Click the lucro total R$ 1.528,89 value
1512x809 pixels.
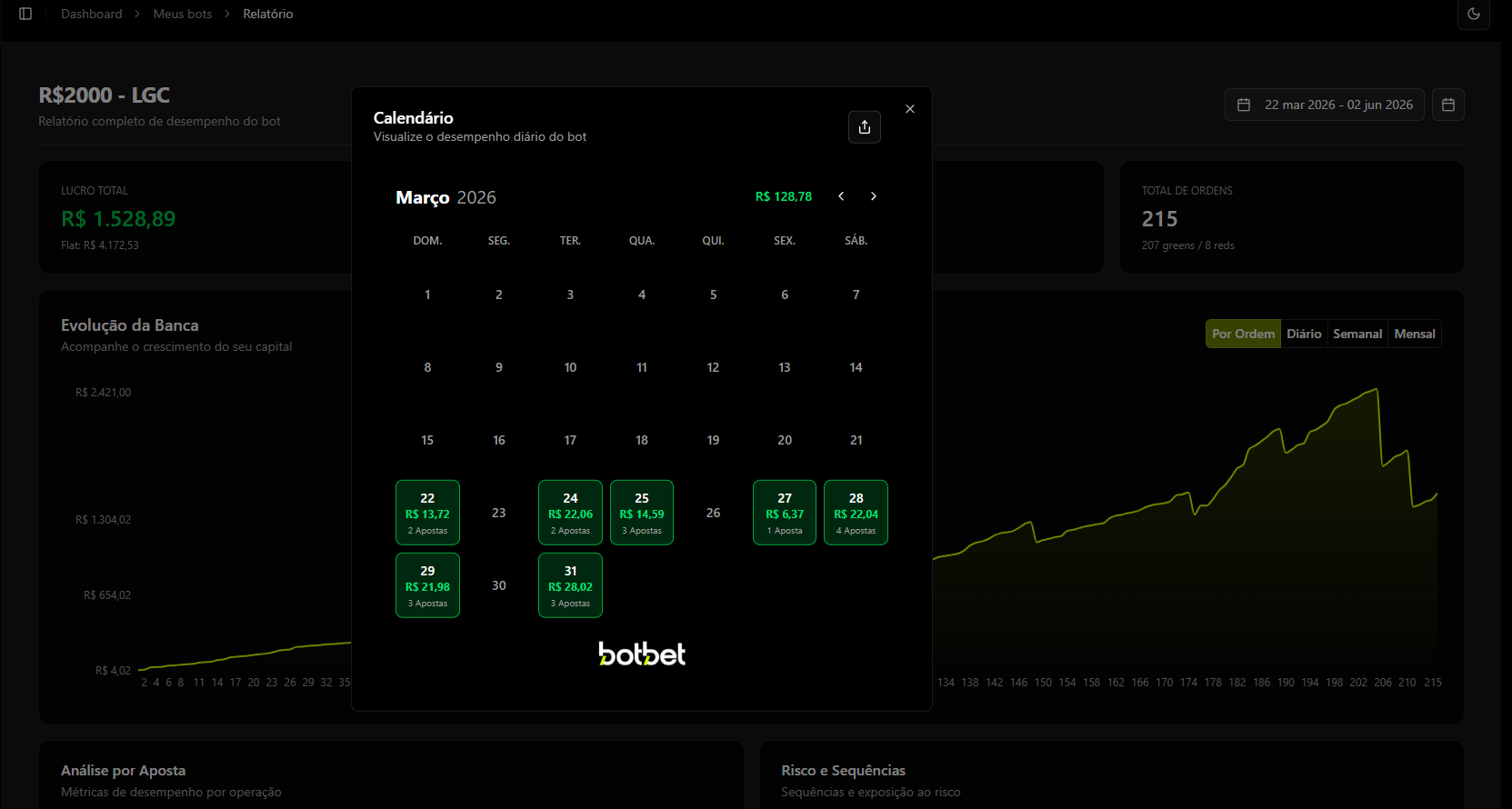point(118,219)
